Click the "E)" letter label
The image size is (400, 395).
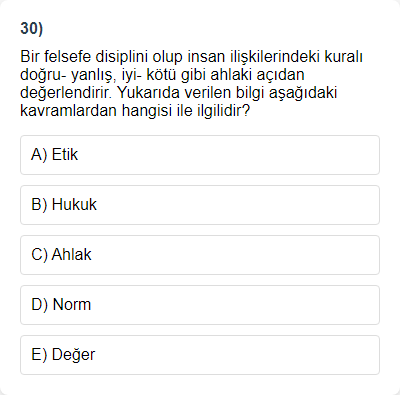(x=39, y=355)
